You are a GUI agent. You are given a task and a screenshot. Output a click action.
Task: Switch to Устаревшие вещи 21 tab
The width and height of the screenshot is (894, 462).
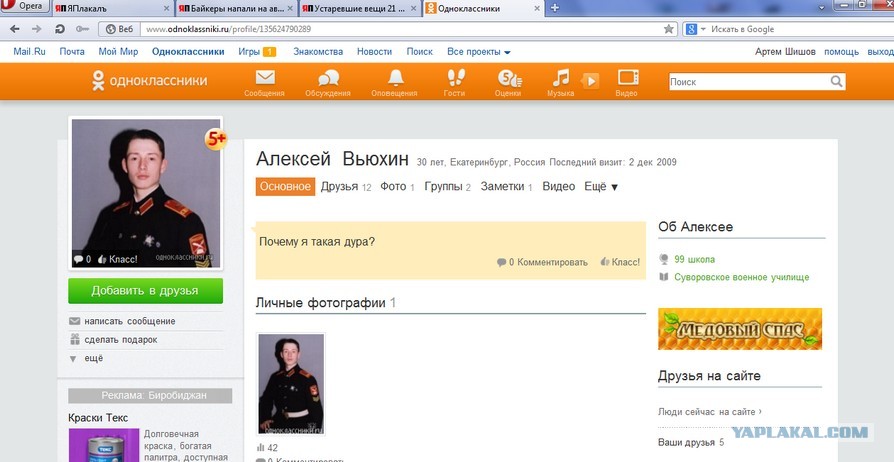tap(360, 9)
